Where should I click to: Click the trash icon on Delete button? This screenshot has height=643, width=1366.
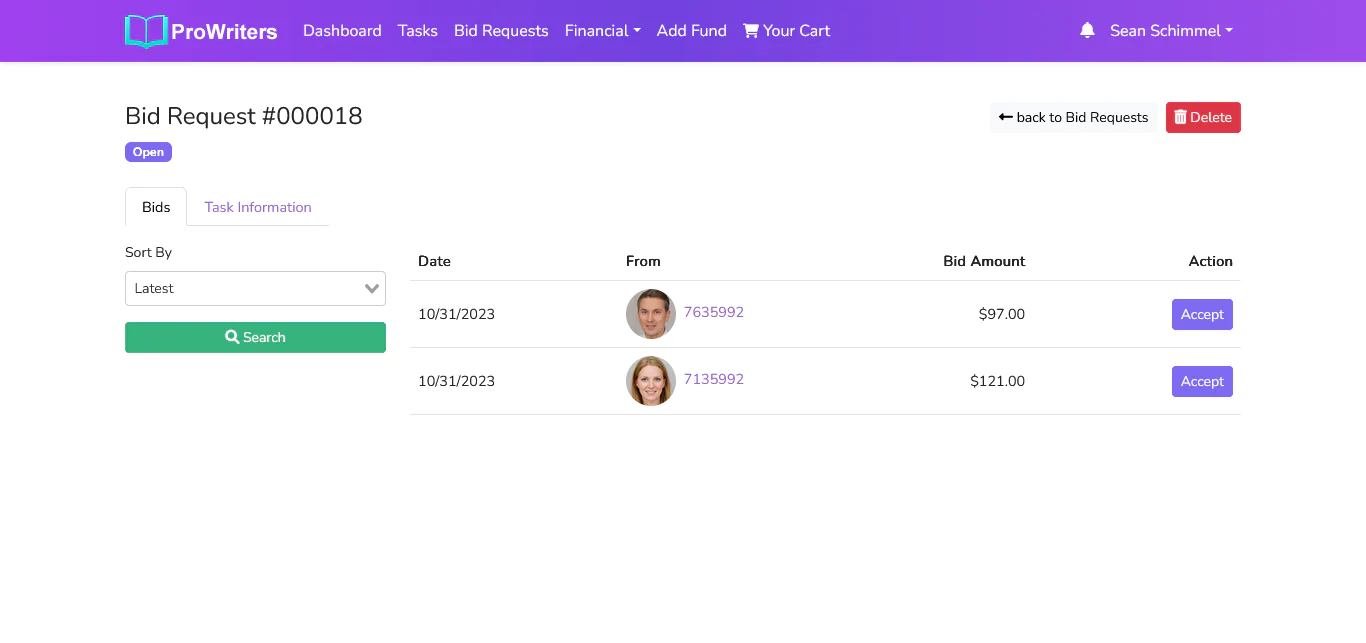[x=1180, y=117]
